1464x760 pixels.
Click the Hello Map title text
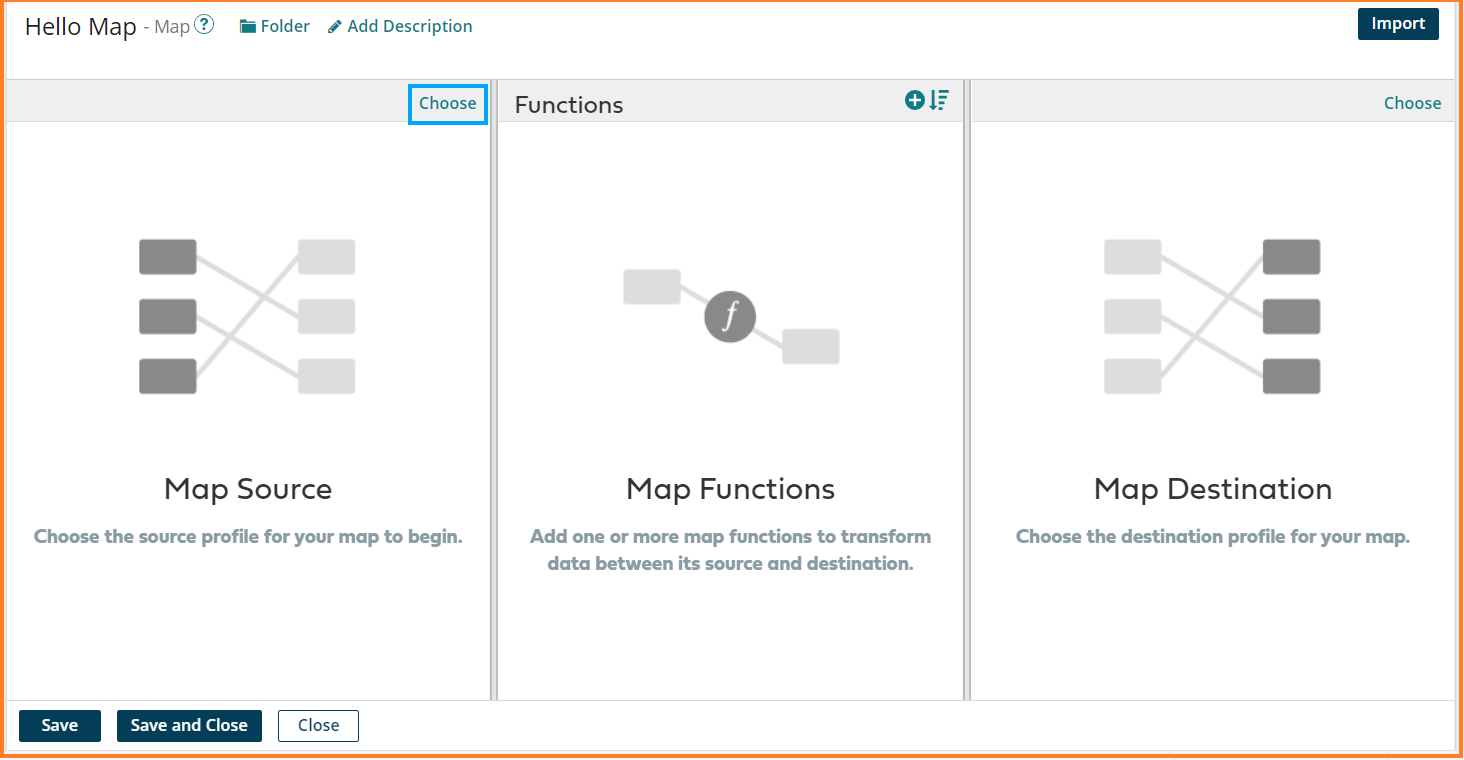(80, 27)
